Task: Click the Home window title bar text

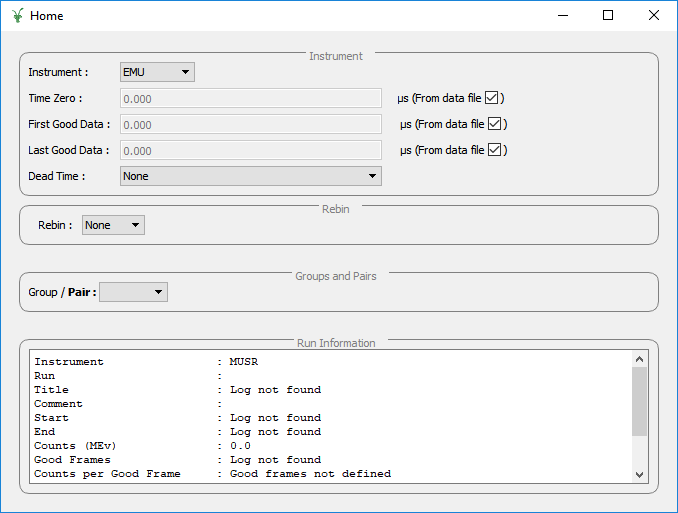Action: pyautogui.click(x=47, y=16)
